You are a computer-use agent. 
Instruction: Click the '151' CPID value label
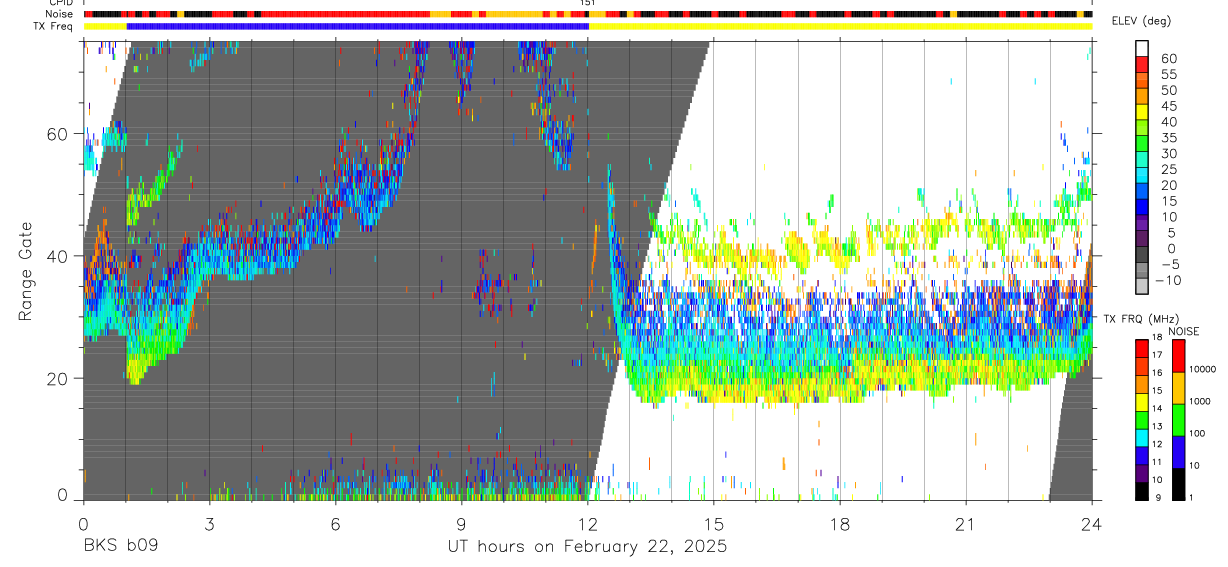587,3
